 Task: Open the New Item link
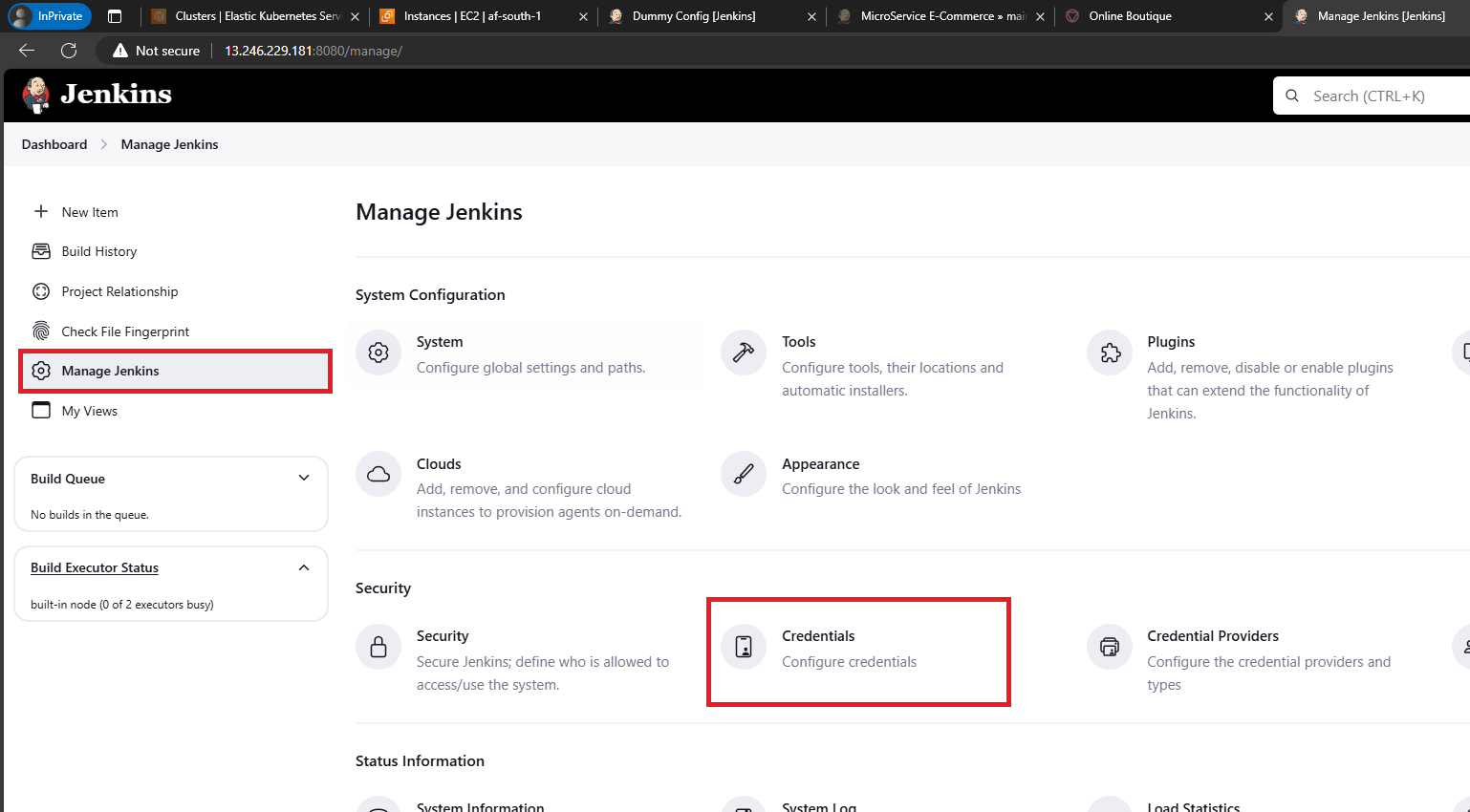coord(90,212)
